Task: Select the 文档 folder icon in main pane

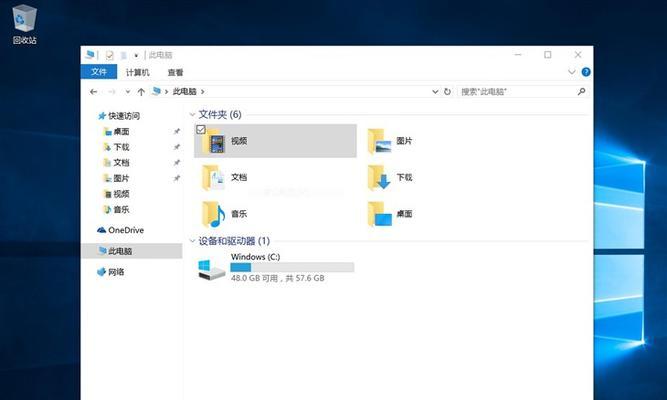Action: click(214, 178)
